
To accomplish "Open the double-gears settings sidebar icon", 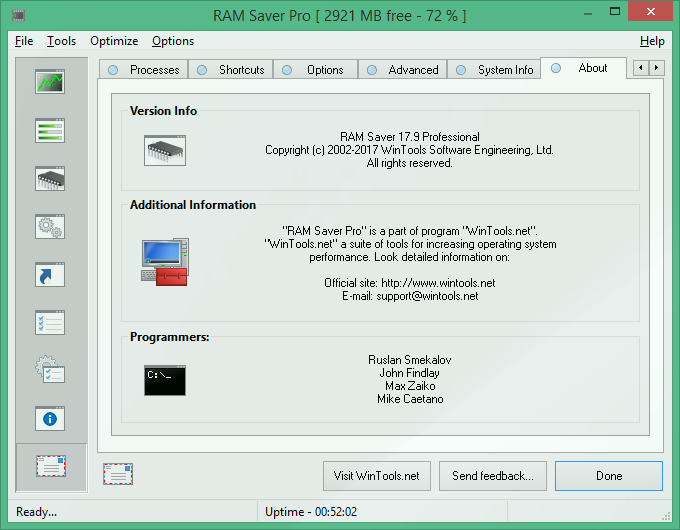I will pos(50,226).
